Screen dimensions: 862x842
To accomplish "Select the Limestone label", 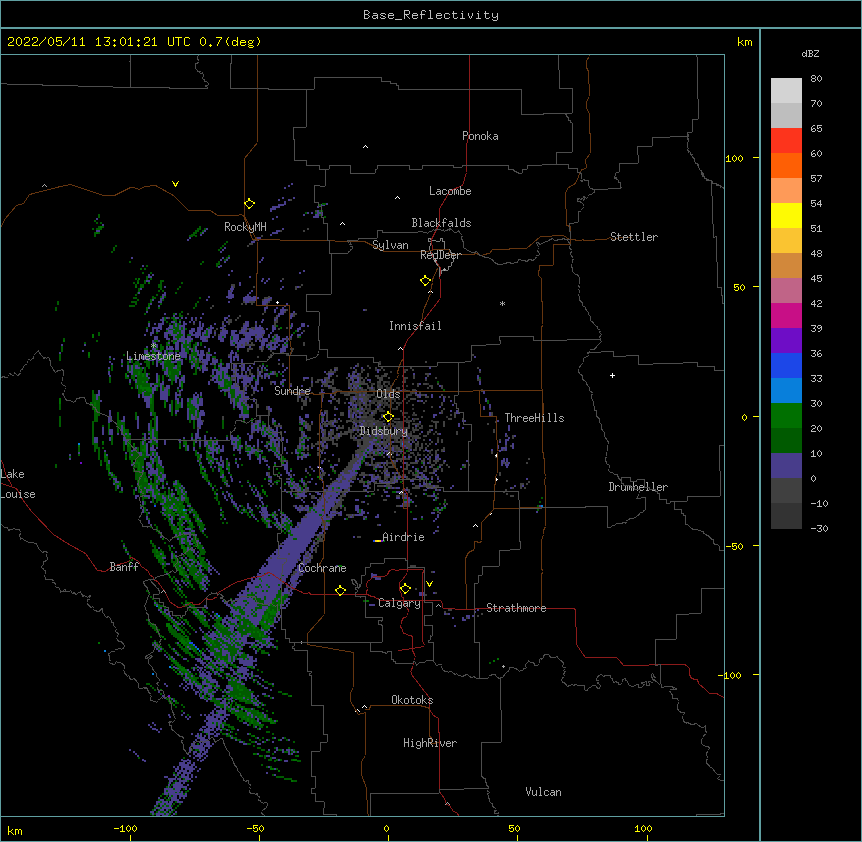I will click(x=153, y=356).
